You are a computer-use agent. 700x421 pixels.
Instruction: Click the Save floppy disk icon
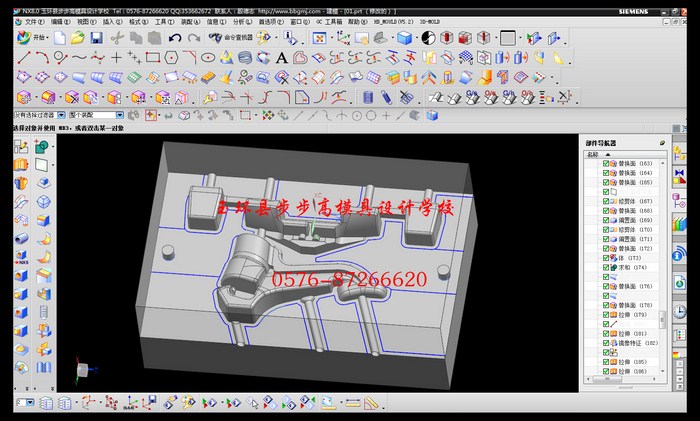click(x=96, y=38)
